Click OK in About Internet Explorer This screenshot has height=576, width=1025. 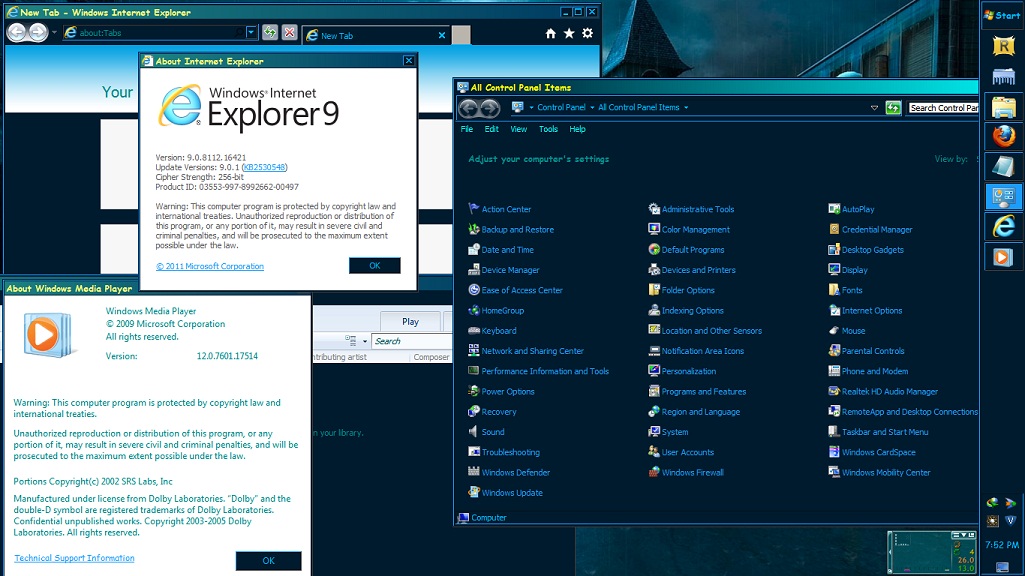pos(375,265)
